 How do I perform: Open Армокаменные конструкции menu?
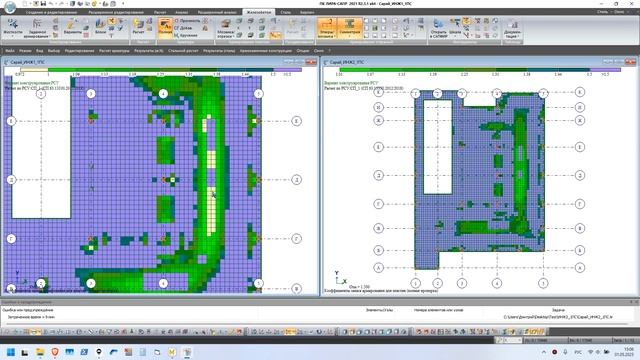coord(266,51)
